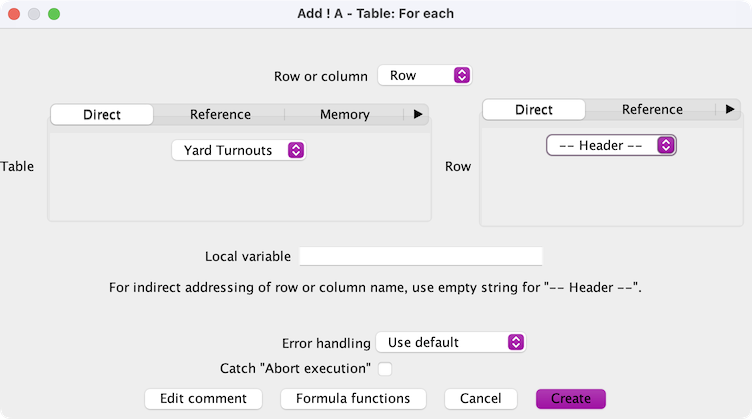752x419 pixels.
Task: Click the Local variable text field
Action: pos(420,256)
